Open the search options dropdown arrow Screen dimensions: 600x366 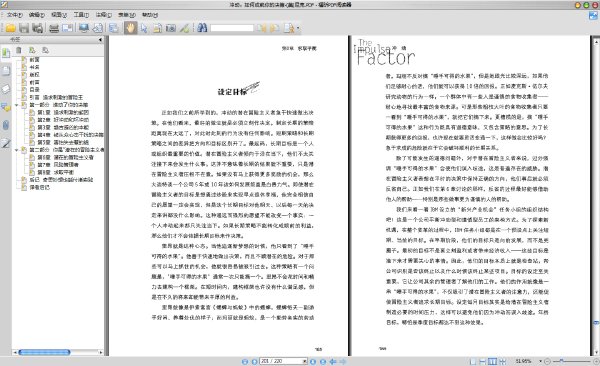(298, 28)
